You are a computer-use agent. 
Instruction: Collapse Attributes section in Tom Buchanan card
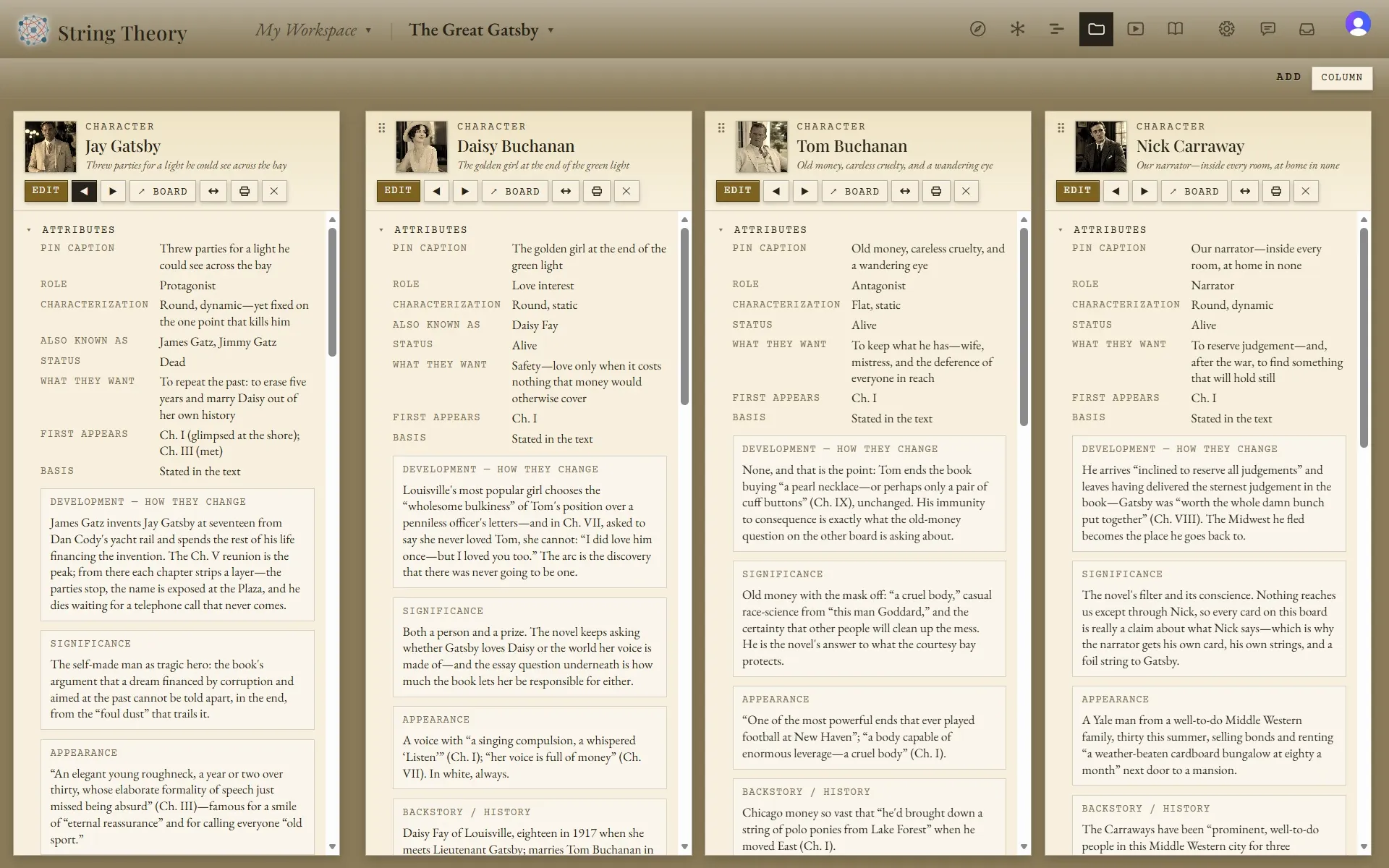(x=721, y=230)
